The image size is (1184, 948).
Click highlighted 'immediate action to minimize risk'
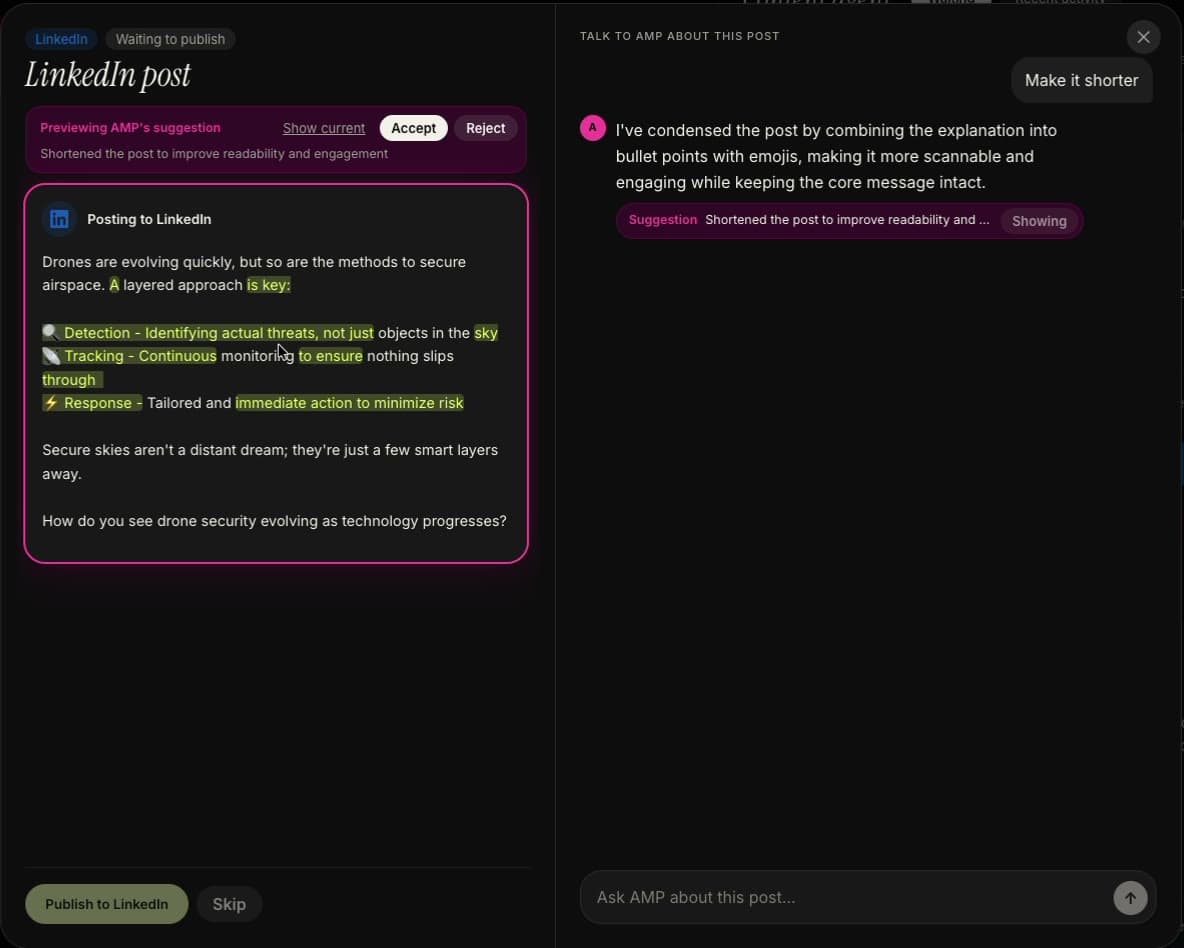349,403
